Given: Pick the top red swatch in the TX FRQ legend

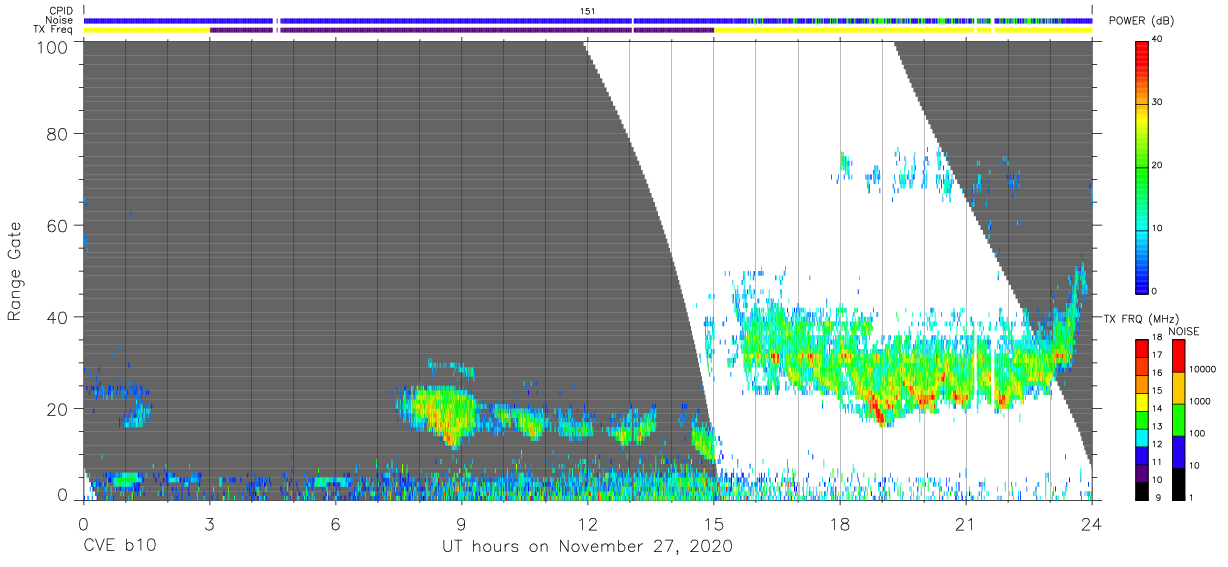Looking at the screenshot, I should [1141, 349].
